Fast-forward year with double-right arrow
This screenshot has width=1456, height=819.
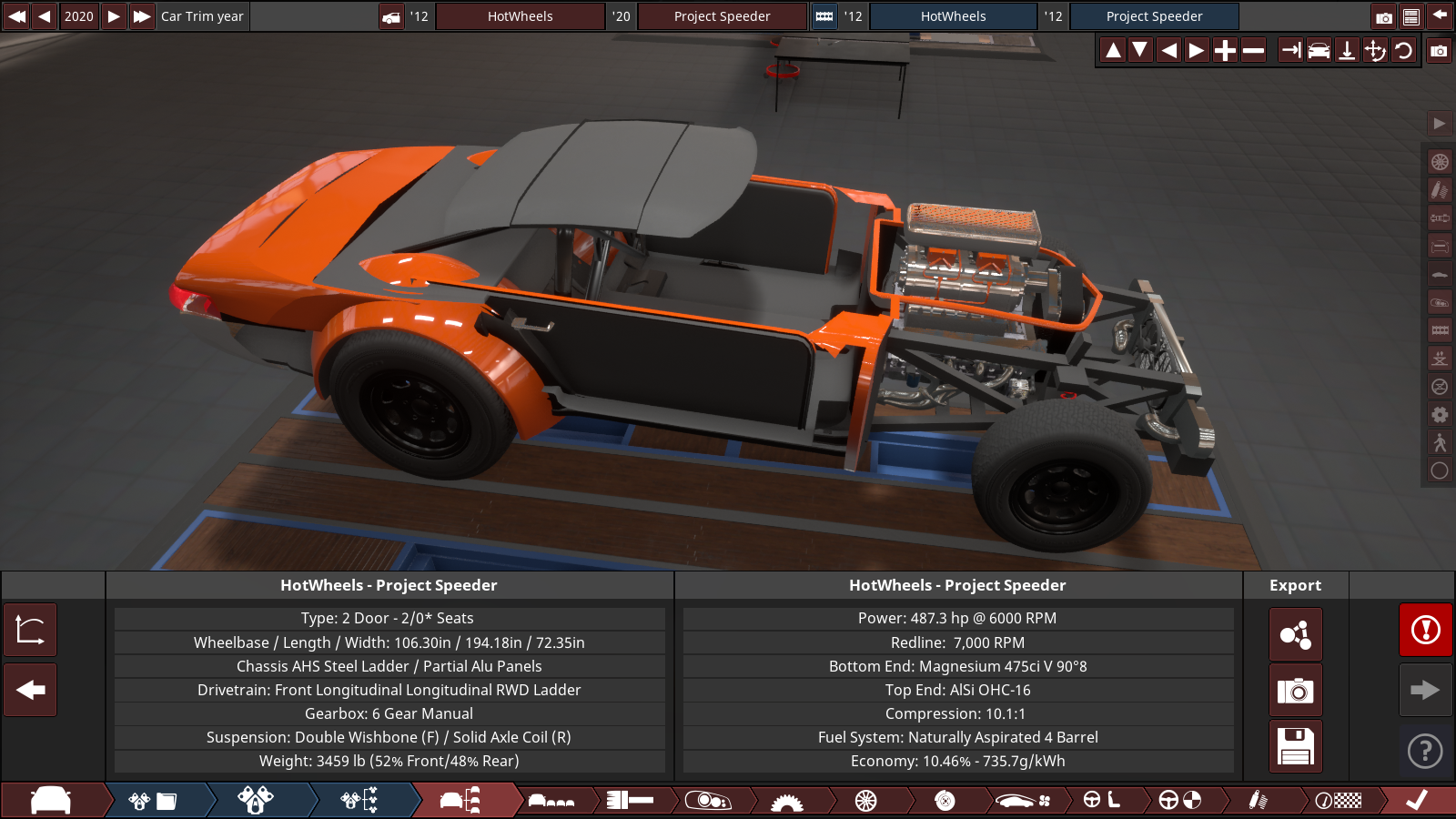click(141, 16)
